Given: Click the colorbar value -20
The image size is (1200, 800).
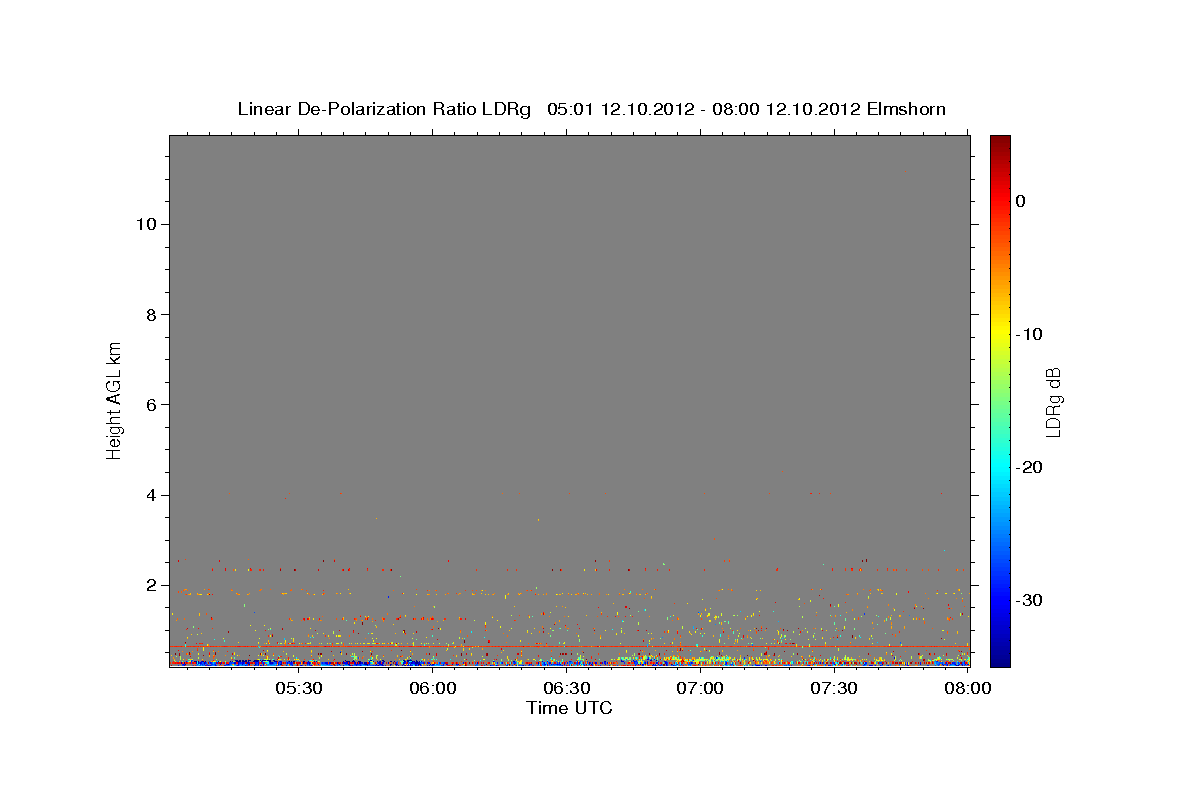Looking at the screenshot, I should pos(1030,467).
